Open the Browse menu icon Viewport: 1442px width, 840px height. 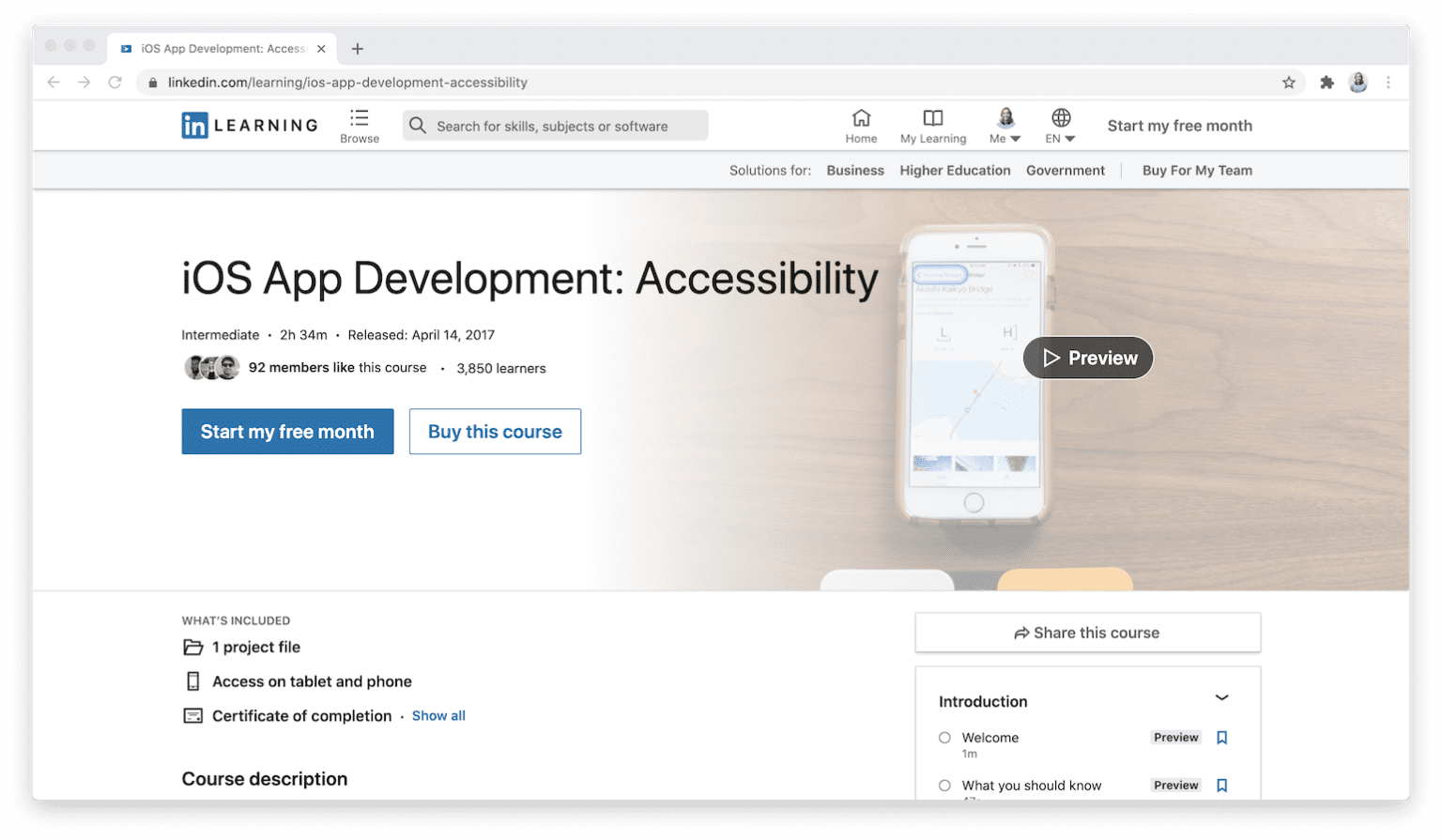359,118
